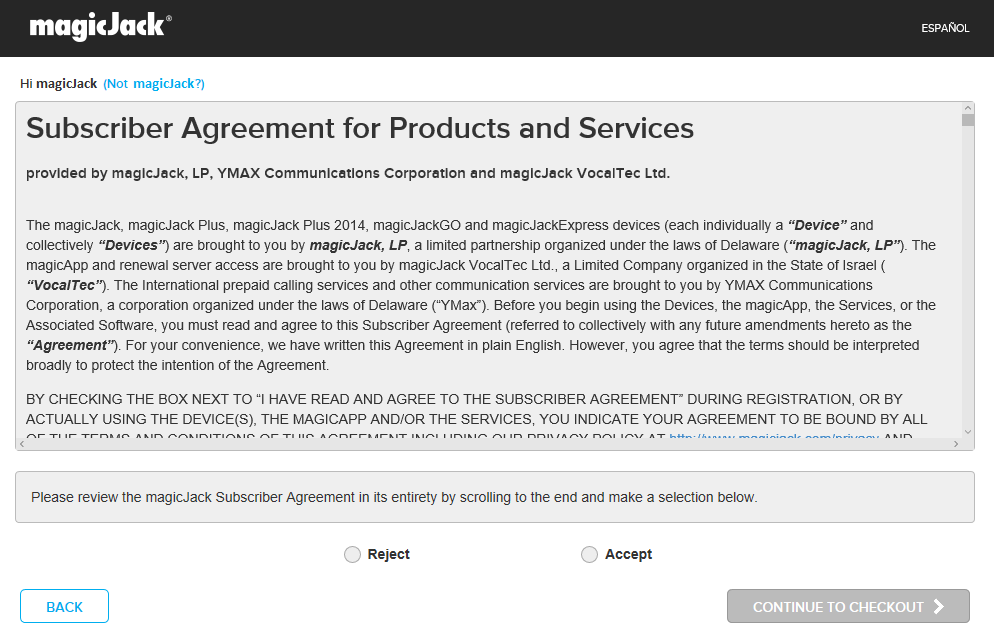Click the "Not magicJack?" link
Viewport: 994px width, 638px height.
coord(154,84)
